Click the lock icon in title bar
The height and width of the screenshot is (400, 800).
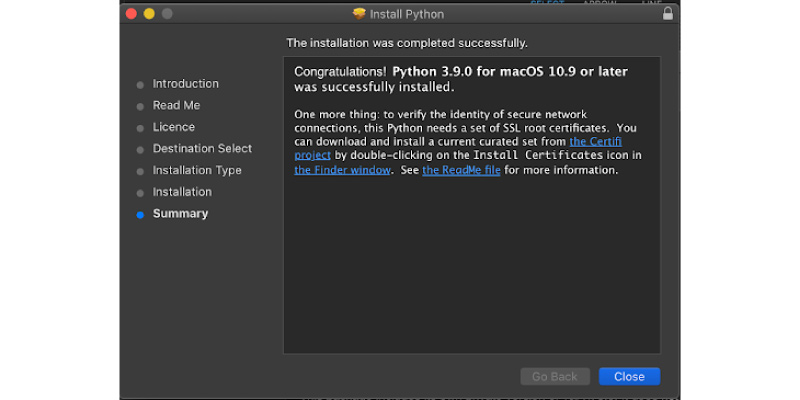click(x=667, y=14)
